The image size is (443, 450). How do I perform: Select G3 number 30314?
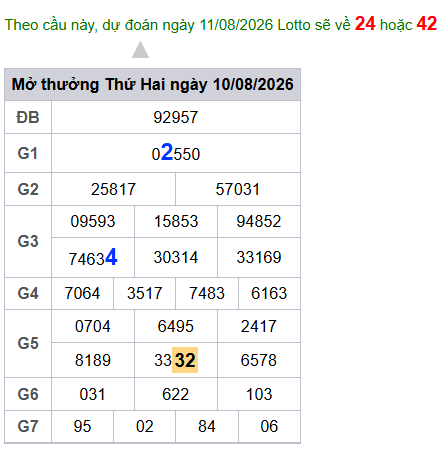176,257
